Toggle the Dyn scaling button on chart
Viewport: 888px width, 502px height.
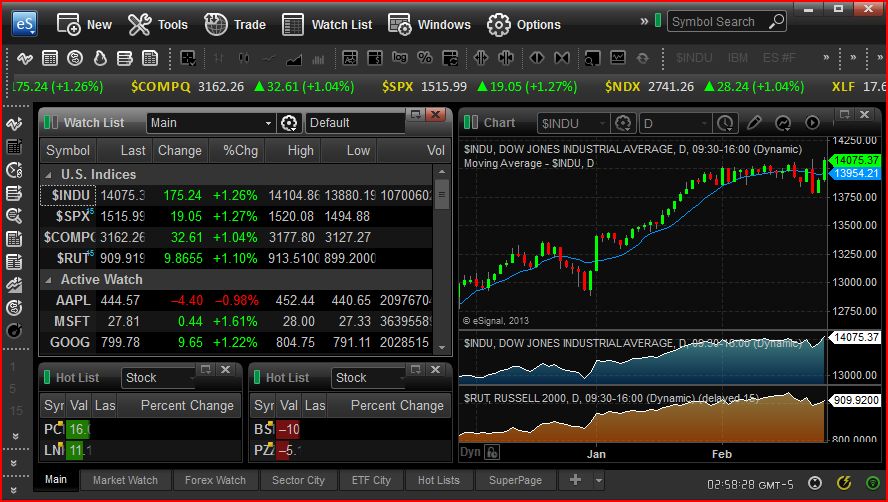[x=471, y=452]
